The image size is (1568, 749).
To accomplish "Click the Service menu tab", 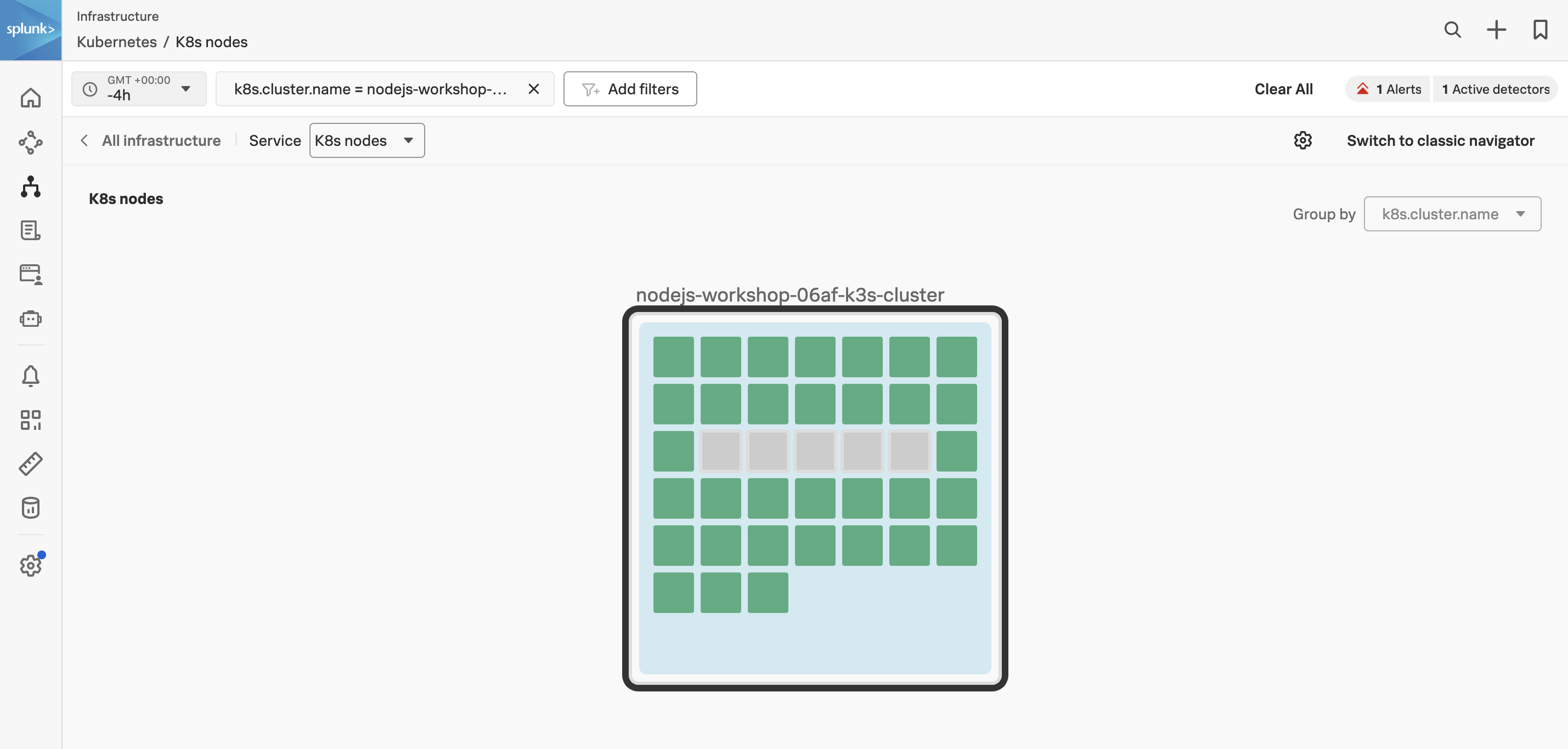I will coord(275,140).
